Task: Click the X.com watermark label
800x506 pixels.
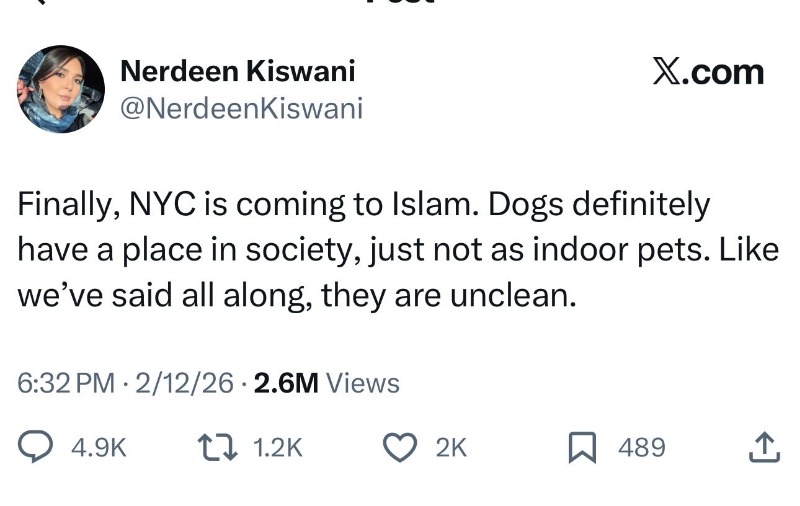Action: tap(708, 72)
